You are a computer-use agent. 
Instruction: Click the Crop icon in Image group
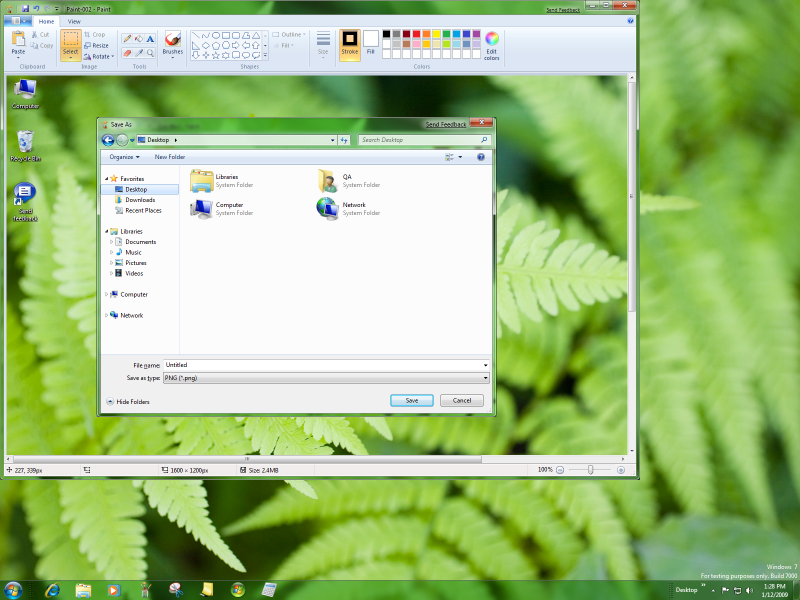coord(88,34)
